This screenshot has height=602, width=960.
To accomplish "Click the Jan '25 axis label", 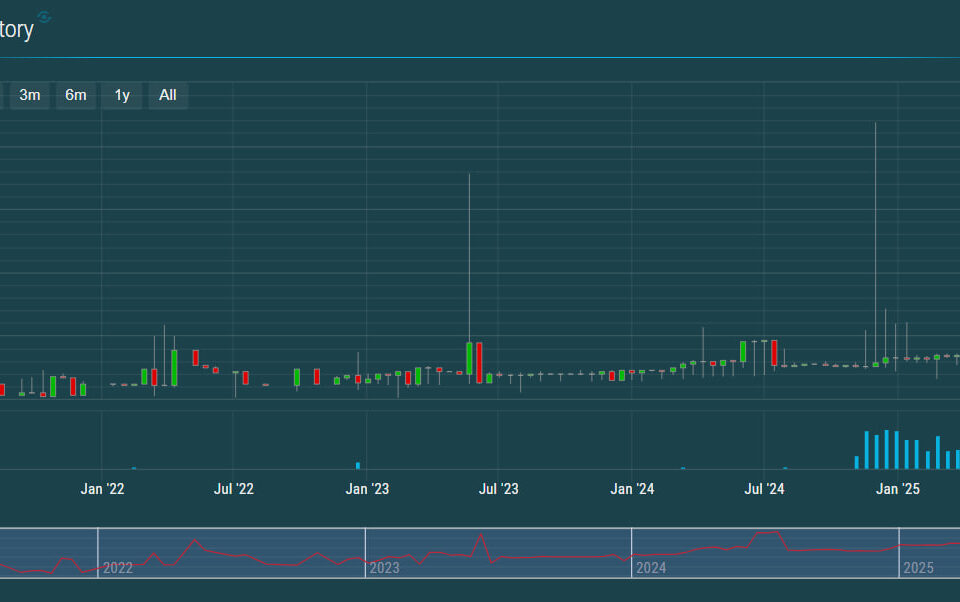I will pyautogui.click(x=898, y=489).
